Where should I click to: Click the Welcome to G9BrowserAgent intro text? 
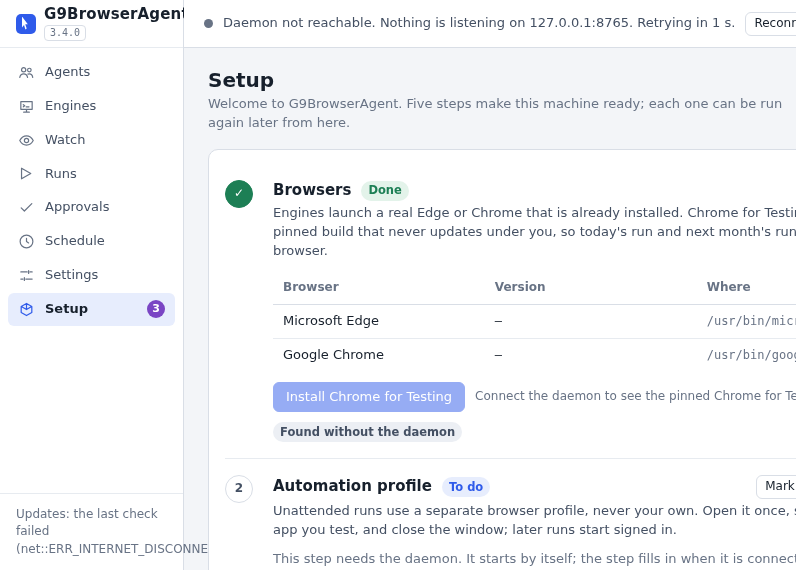coord(495,113)
